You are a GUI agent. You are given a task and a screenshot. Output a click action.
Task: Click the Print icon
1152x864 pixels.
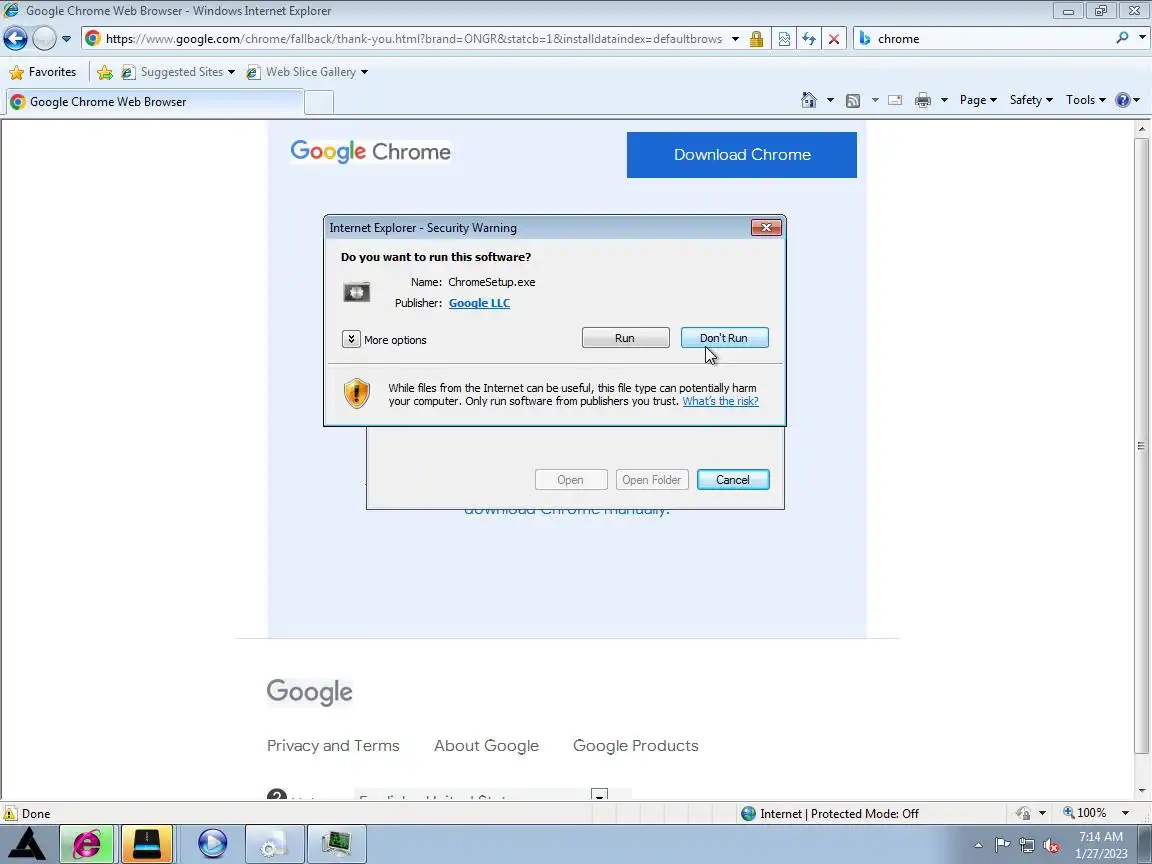coord(923,100)
